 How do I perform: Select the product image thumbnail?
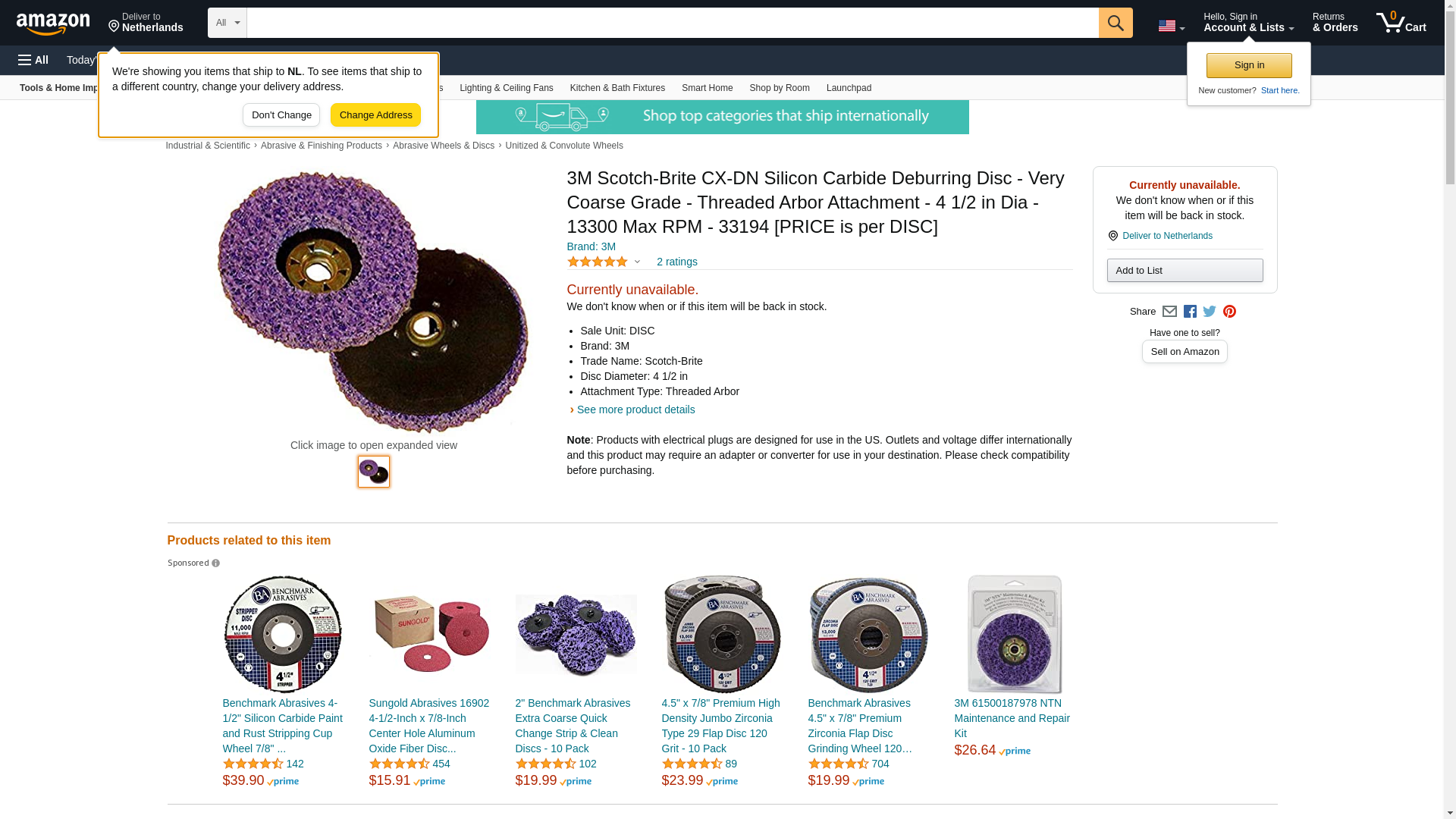(374, 472)
